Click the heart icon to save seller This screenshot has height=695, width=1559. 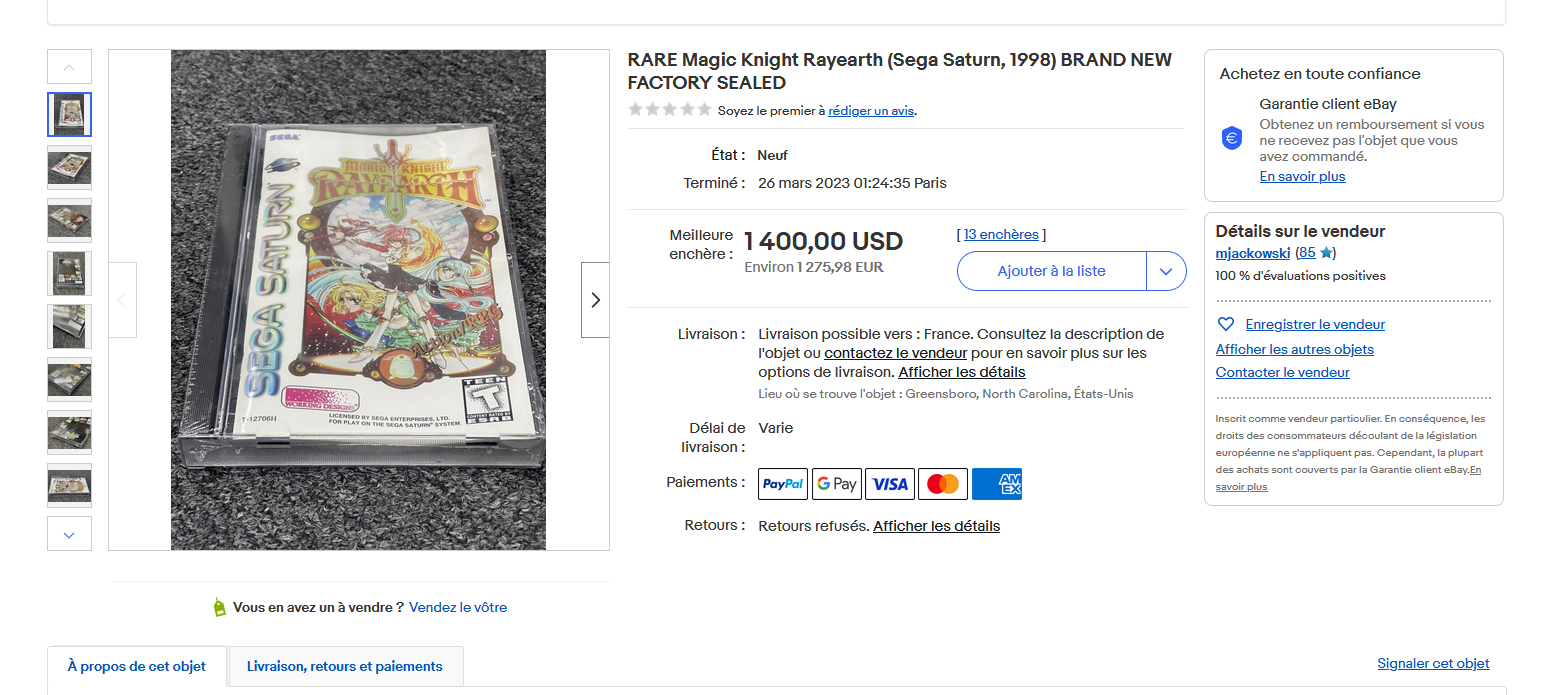pyautogui.click(x=1226, y=324)
